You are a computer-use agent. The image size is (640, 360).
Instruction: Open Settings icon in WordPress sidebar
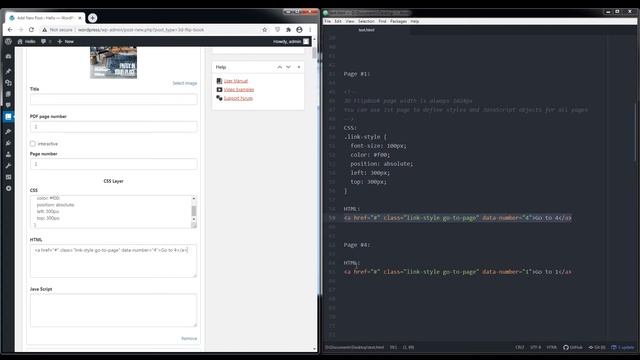[x=8, y=177]
